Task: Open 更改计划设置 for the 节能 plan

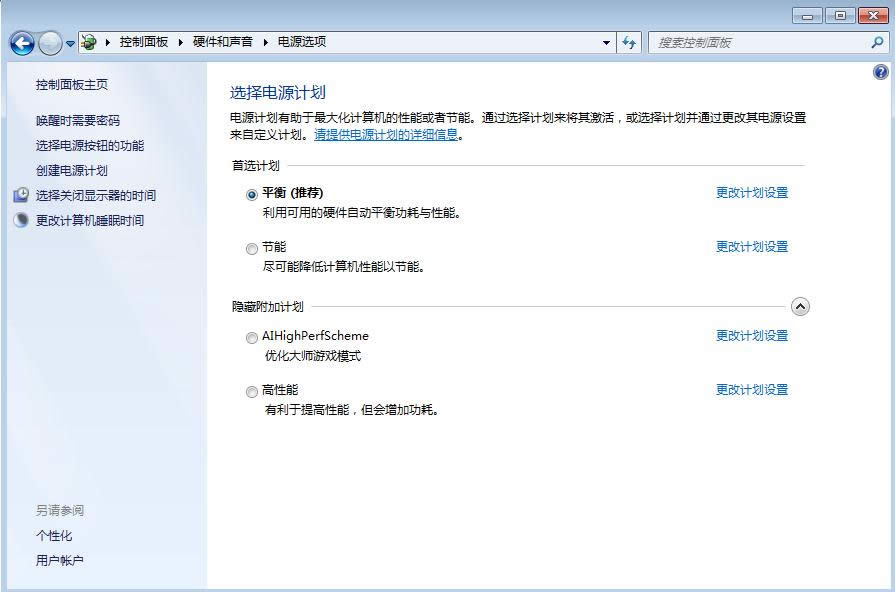Action: (x=751, y=246)
